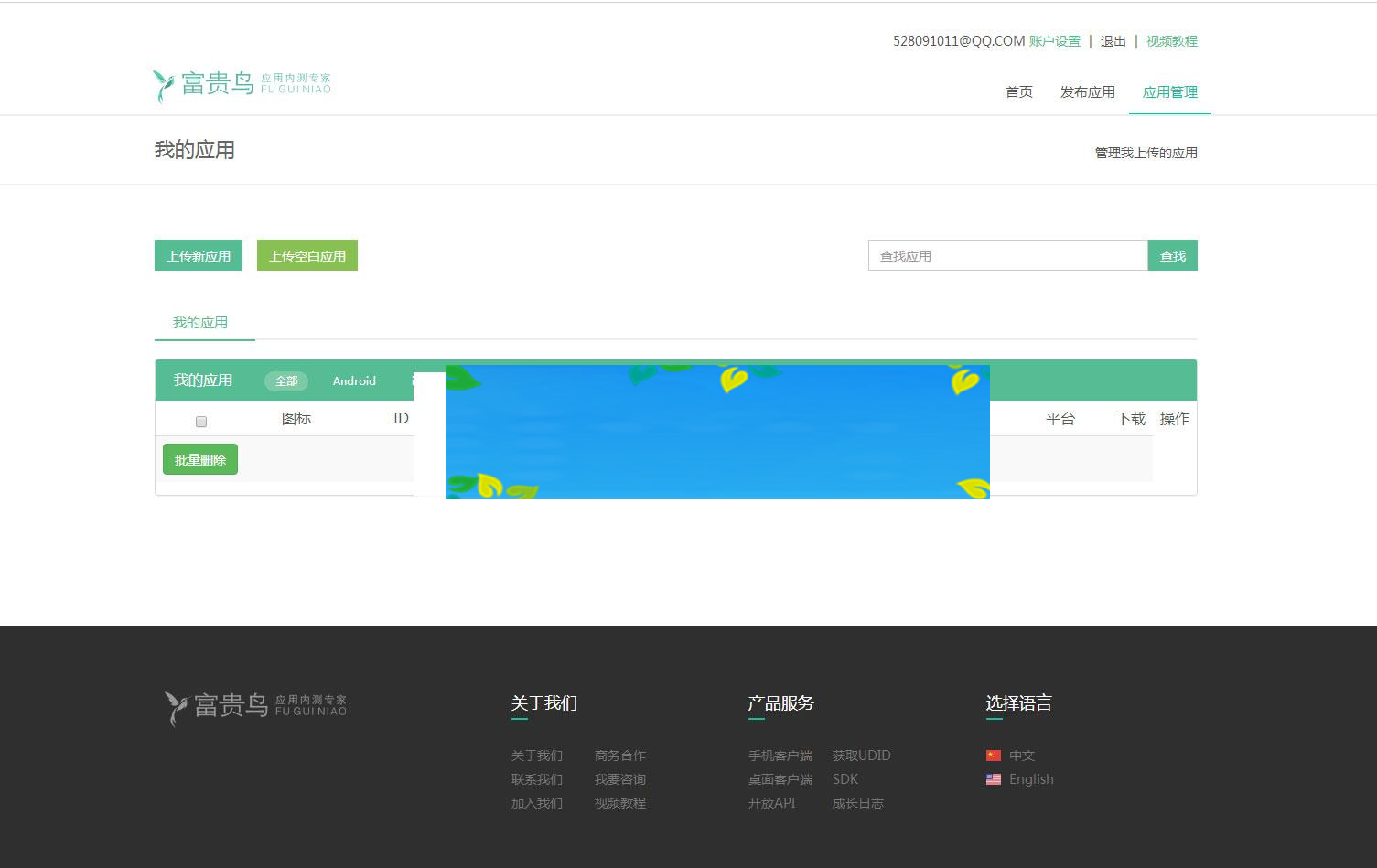Screen dimensions: 1377x868
Task: Open the 发布应用 navigation item
Action: [1086, 91]
